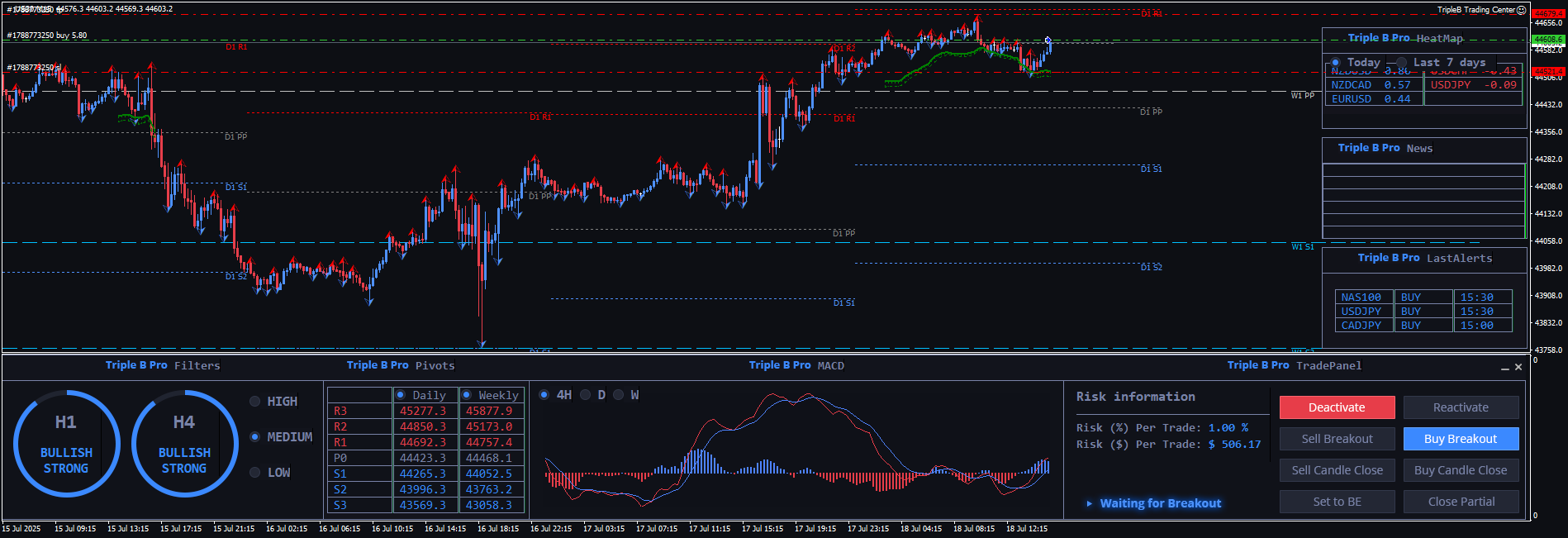The image size is (1568, 538).
Task: Click the Sell Breakout button
Action: 1337,439
